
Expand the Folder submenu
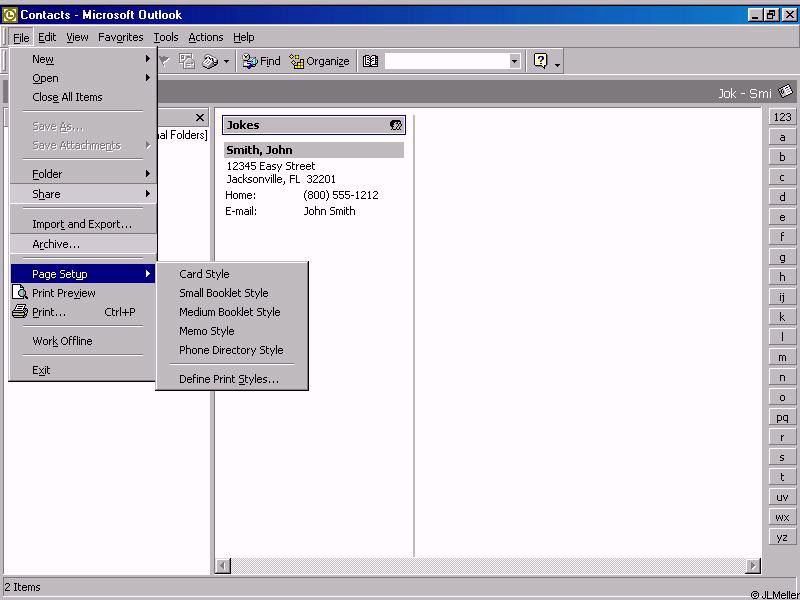pyautogui.click(x=84, y=174)
